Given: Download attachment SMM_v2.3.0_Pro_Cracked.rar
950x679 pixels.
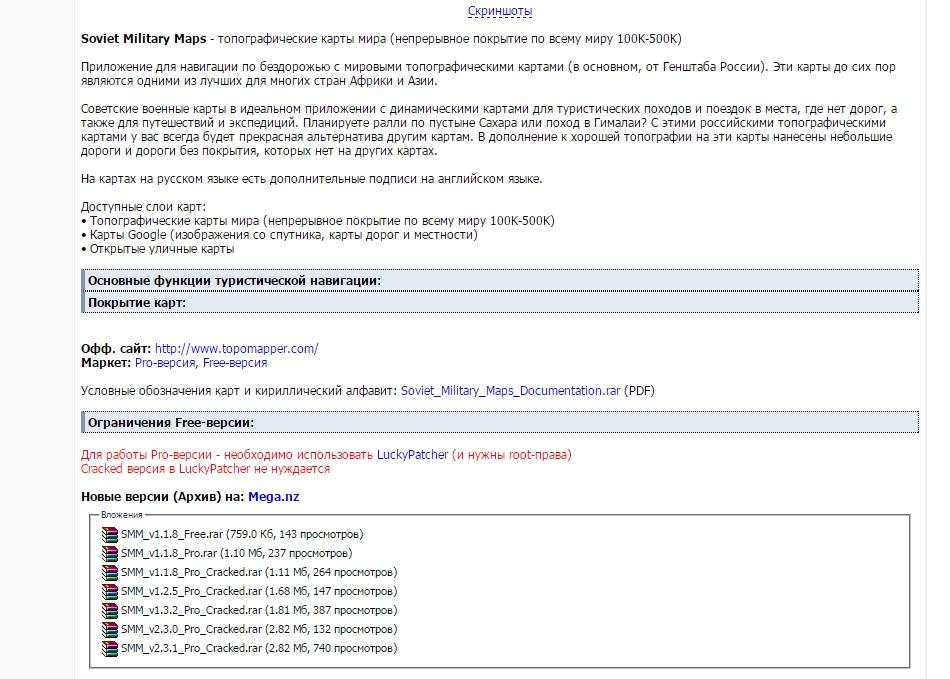Looking at the screenshot, I should coord(191,629).
